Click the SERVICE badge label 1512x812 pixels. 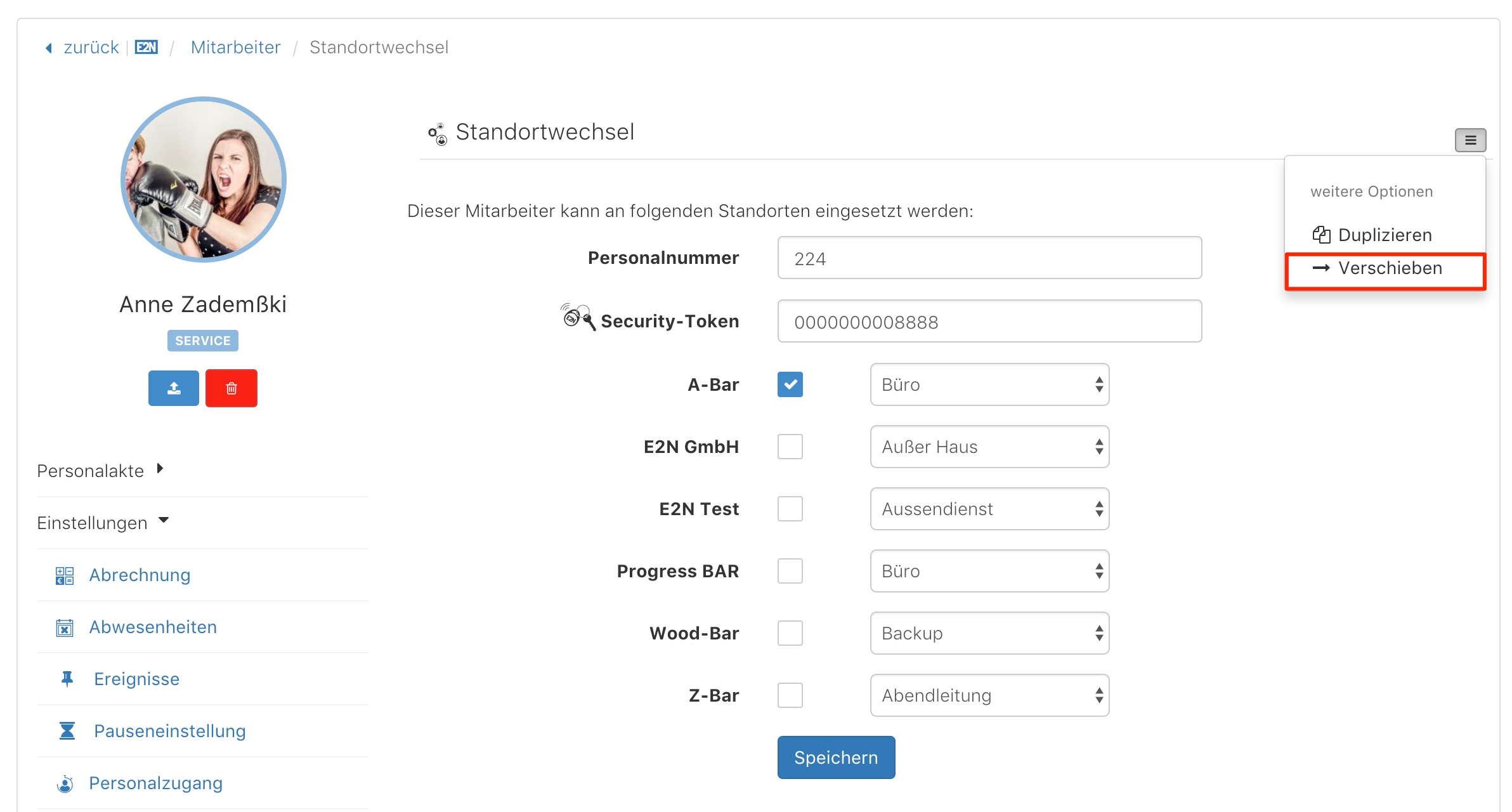[x=203, y=341]
